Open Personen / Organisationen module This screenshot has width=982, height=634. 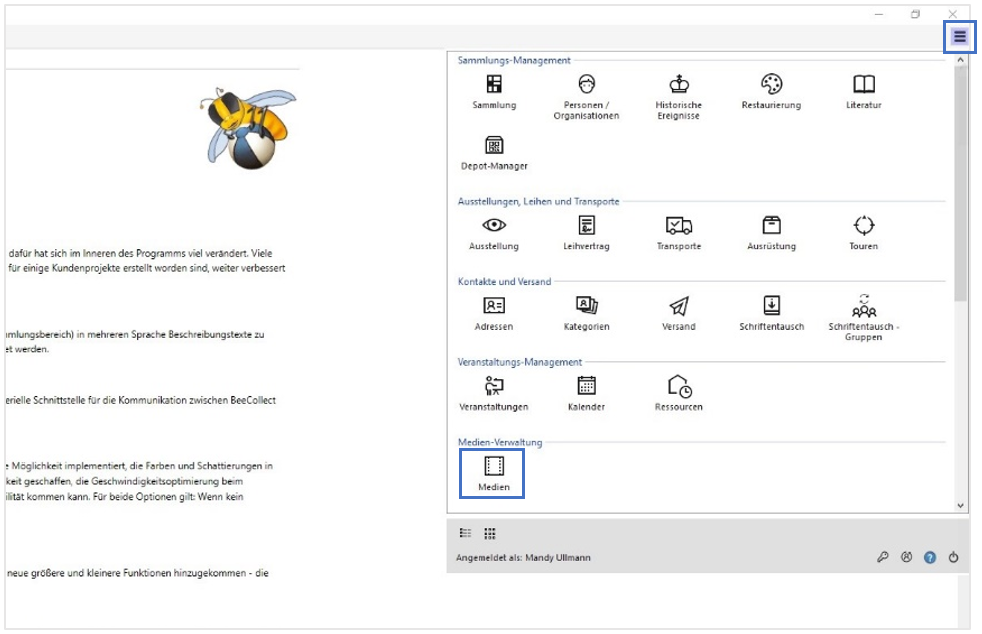tap(586, 85)
